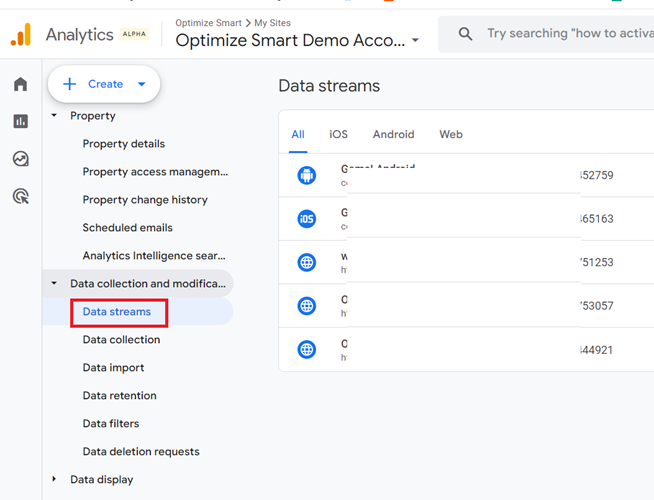This screenshot has height=500, width=654.
Task: Click the Create button label
Action: [106, 84]
